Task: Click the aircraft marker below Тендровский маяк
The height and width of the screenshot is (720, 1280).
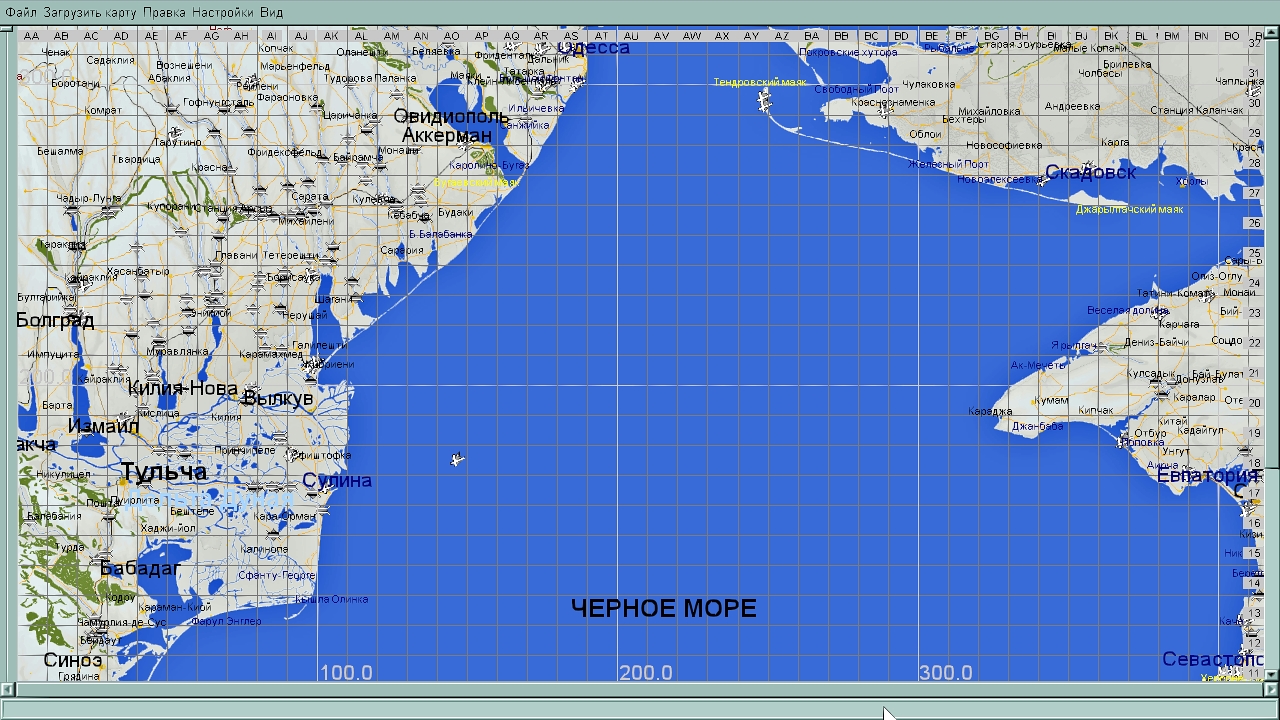Action: 765,100
